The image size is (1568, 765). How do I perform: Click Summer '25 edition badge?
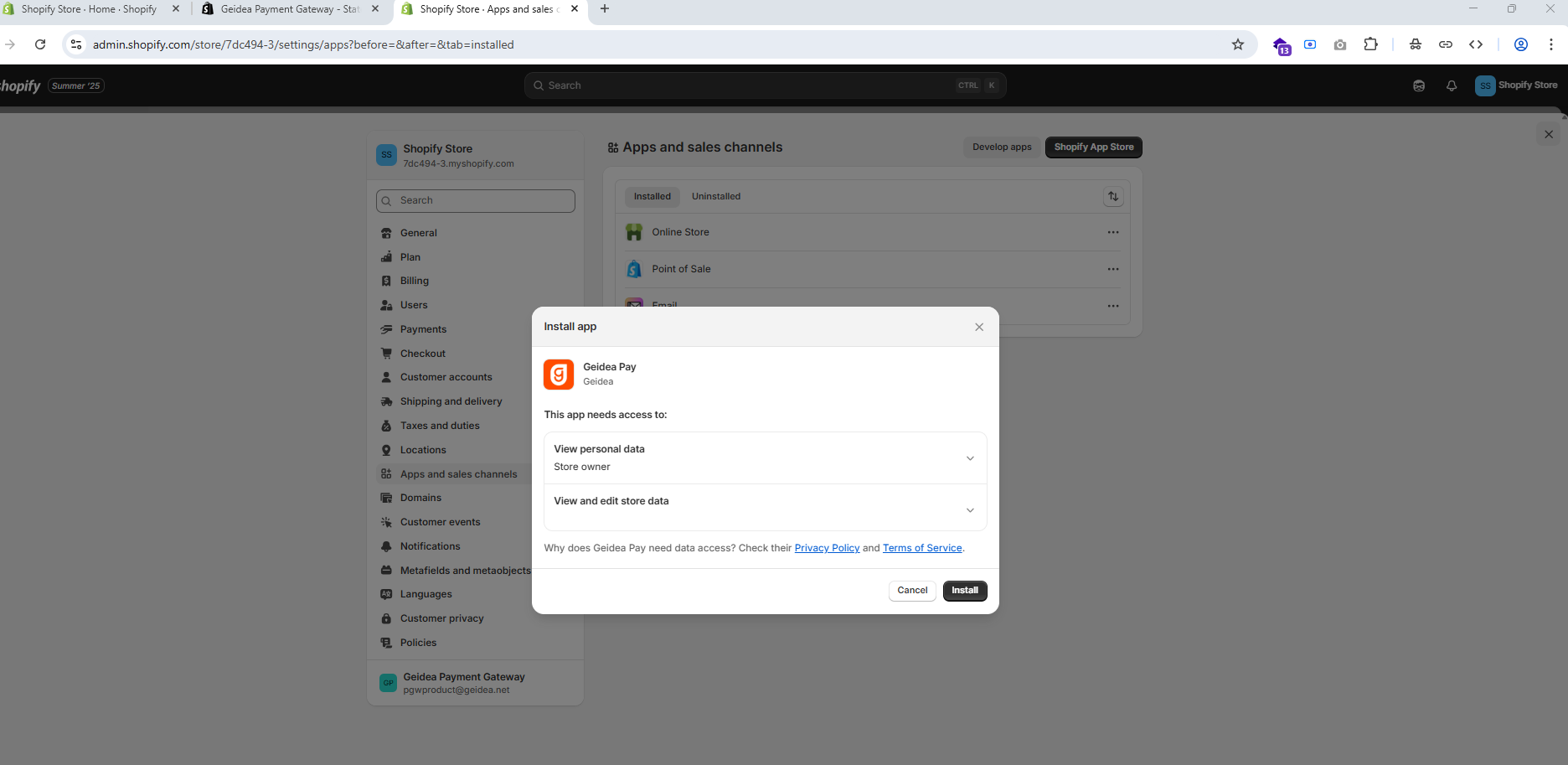pyautogui.click(x=75, y=85)
